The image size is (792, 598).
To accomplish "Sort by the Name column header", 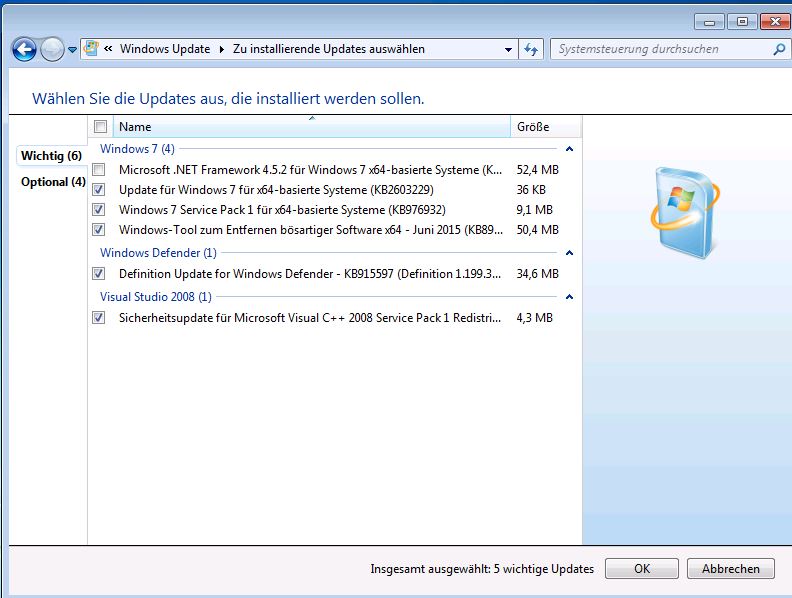I will point(312,127).
